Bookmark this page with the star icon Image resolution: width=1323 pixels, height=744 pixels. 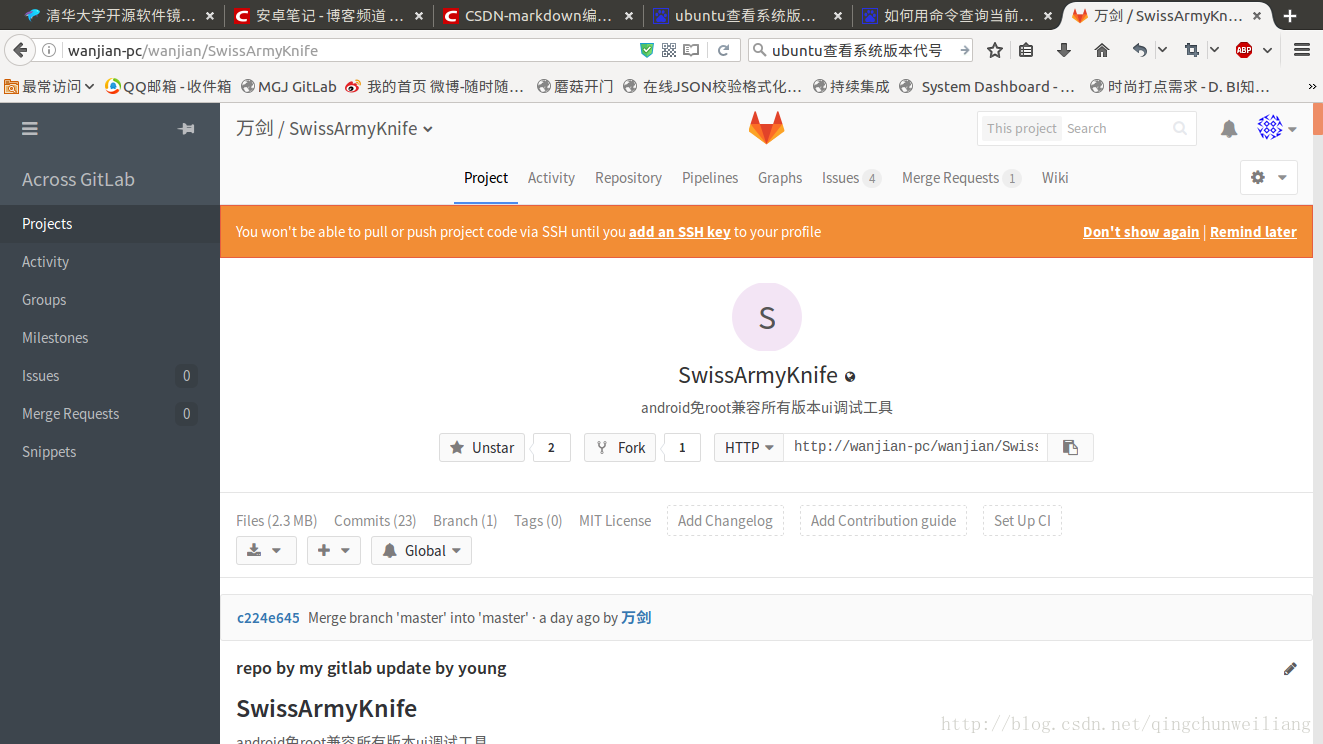(x=995, y=50)
